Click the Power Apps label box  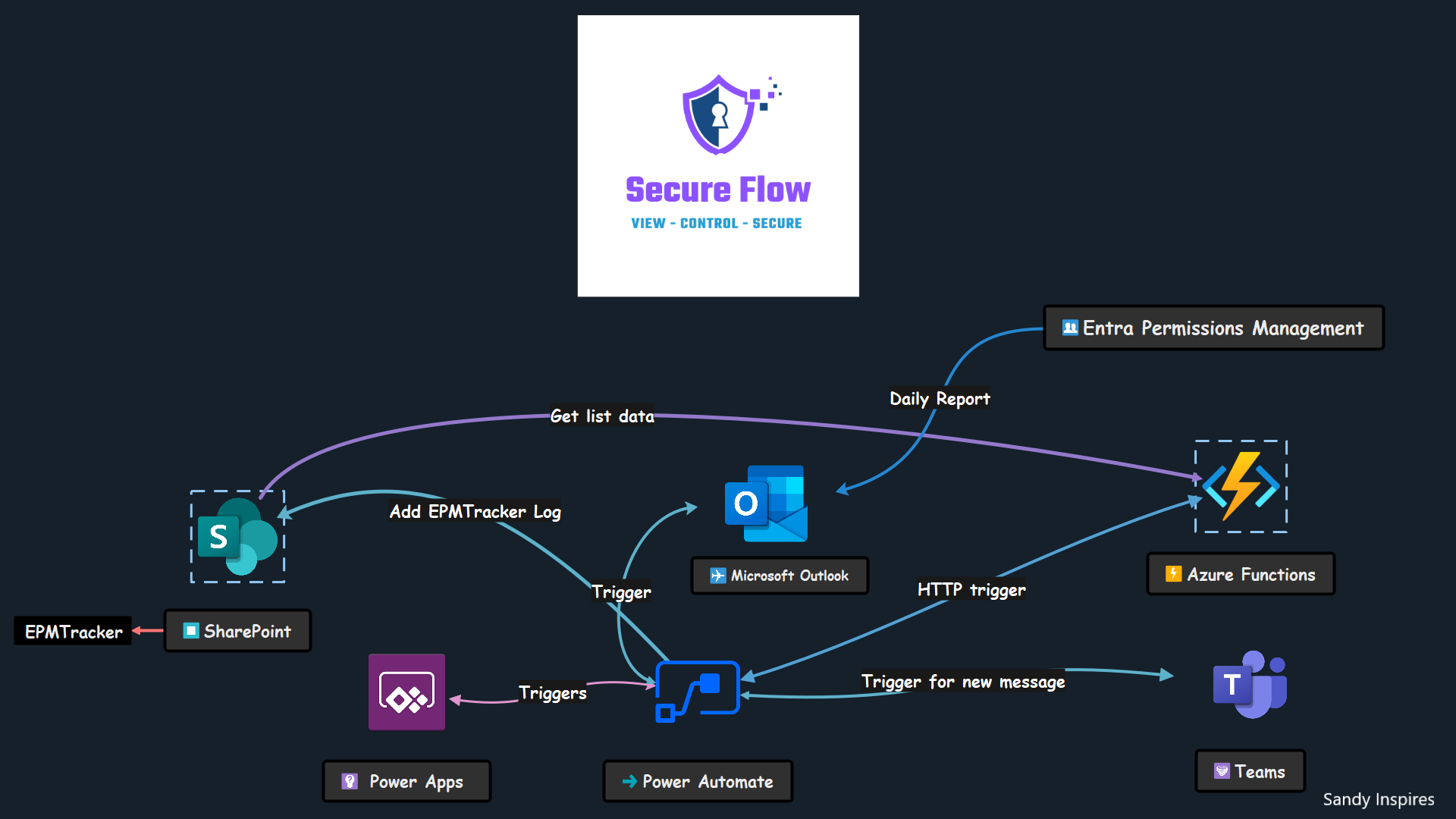pos(406,781)
